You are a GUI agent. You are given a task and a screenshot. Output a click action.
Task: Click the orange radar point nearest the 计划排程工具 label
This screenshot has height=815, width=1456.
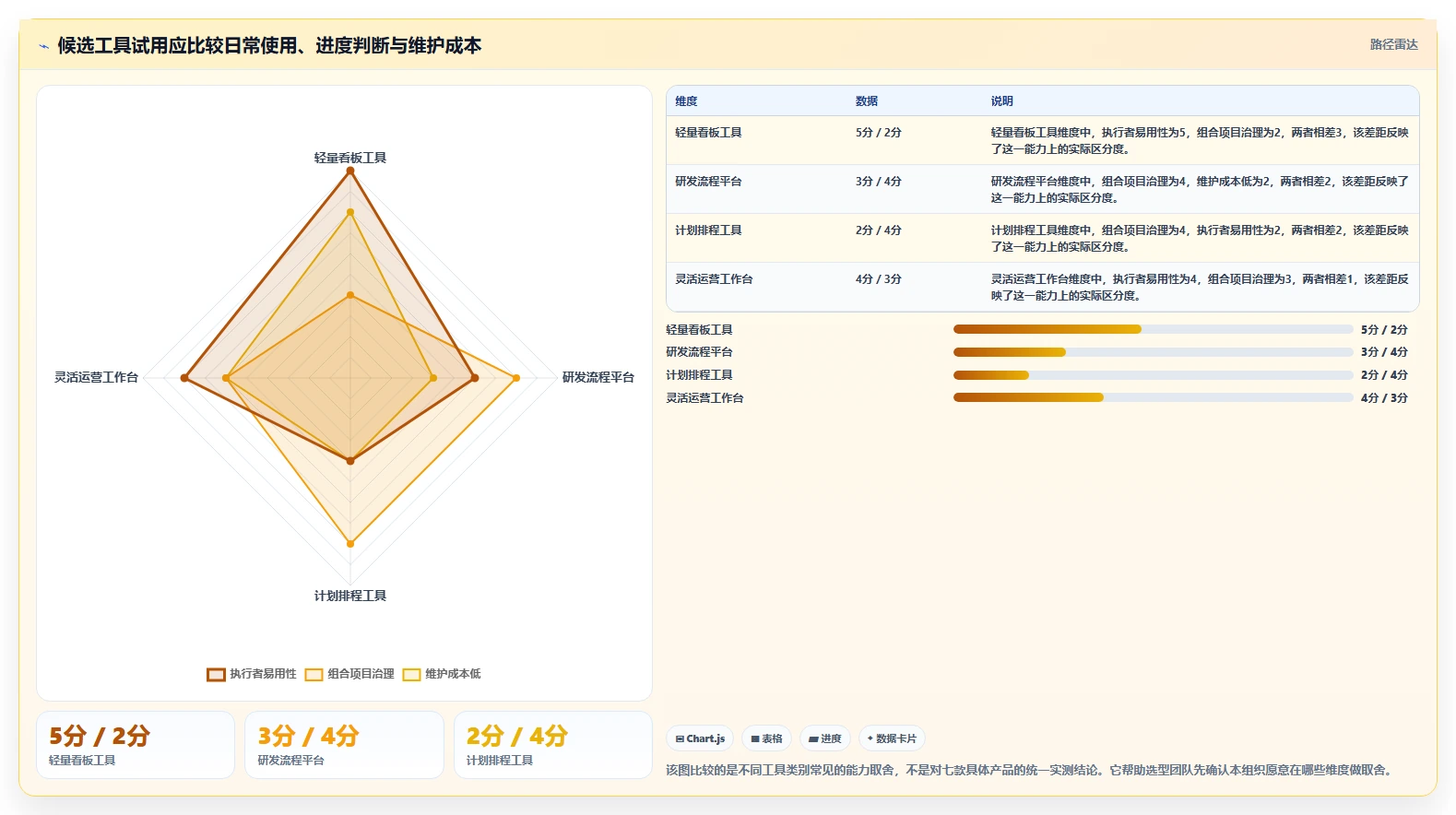pyautogui.click(x=350, y=544)
